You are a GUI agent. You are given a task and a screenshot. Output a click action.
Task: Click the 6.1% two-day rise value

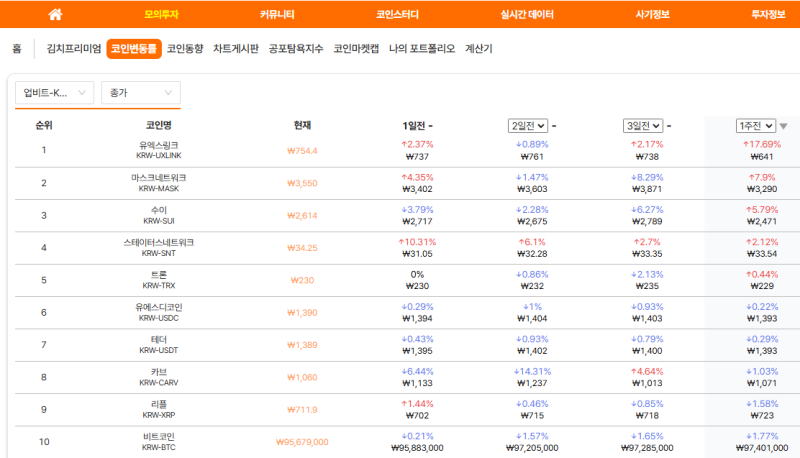(532, 242)
